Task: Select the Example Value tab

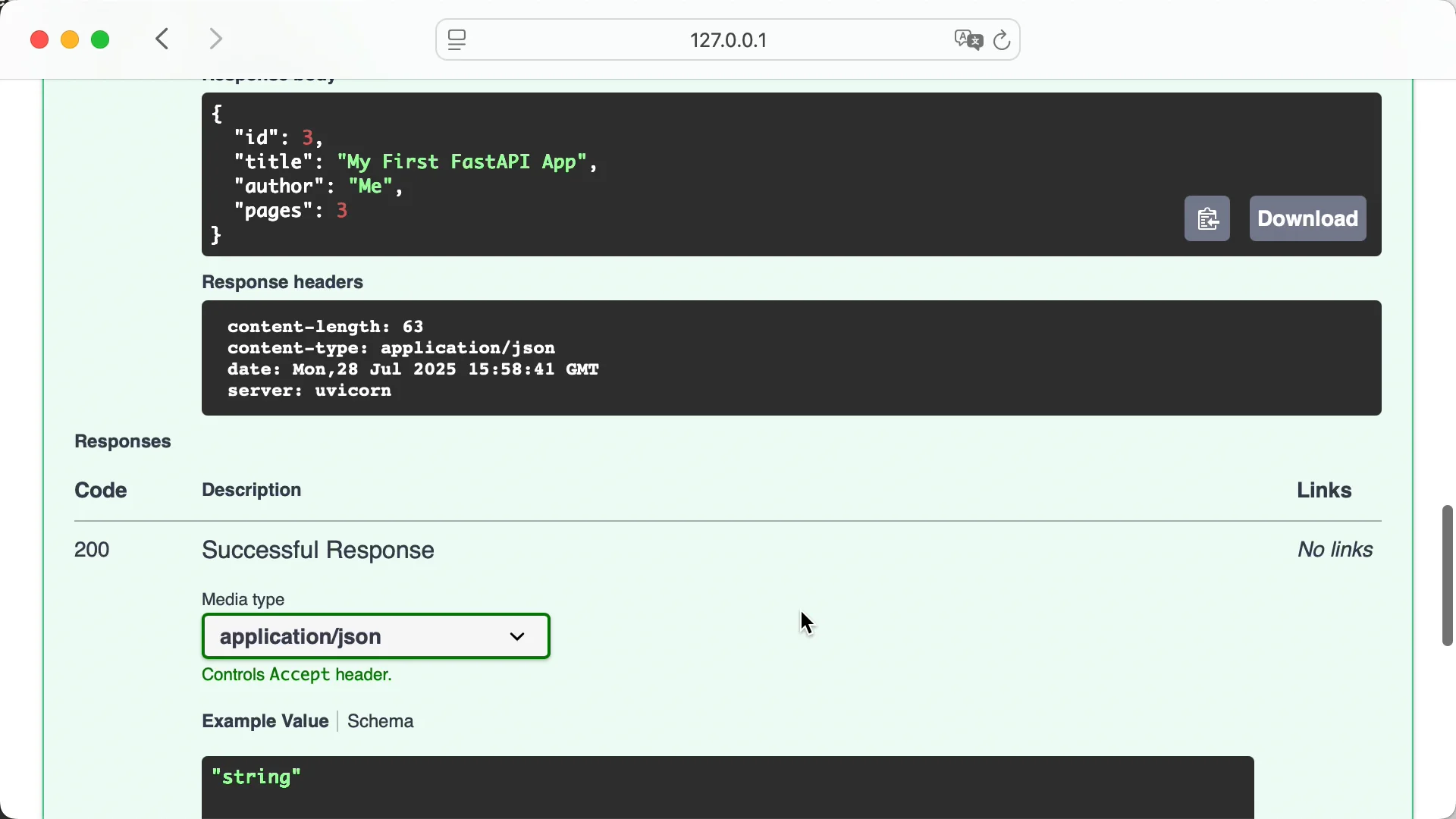Action: pyautogui.click(x=265, y=721)
